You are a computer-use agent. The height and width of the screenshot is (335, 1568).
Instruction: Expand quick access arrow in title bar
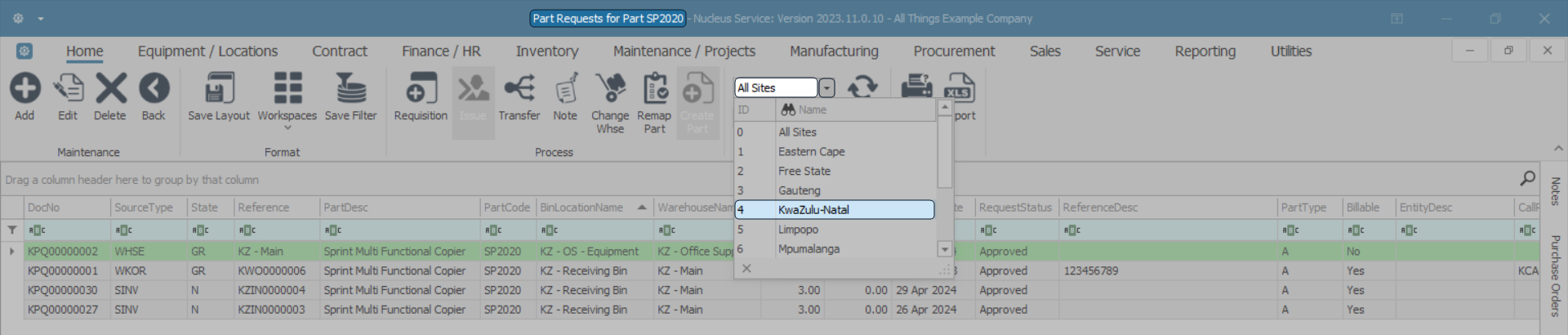coord(41,18)
